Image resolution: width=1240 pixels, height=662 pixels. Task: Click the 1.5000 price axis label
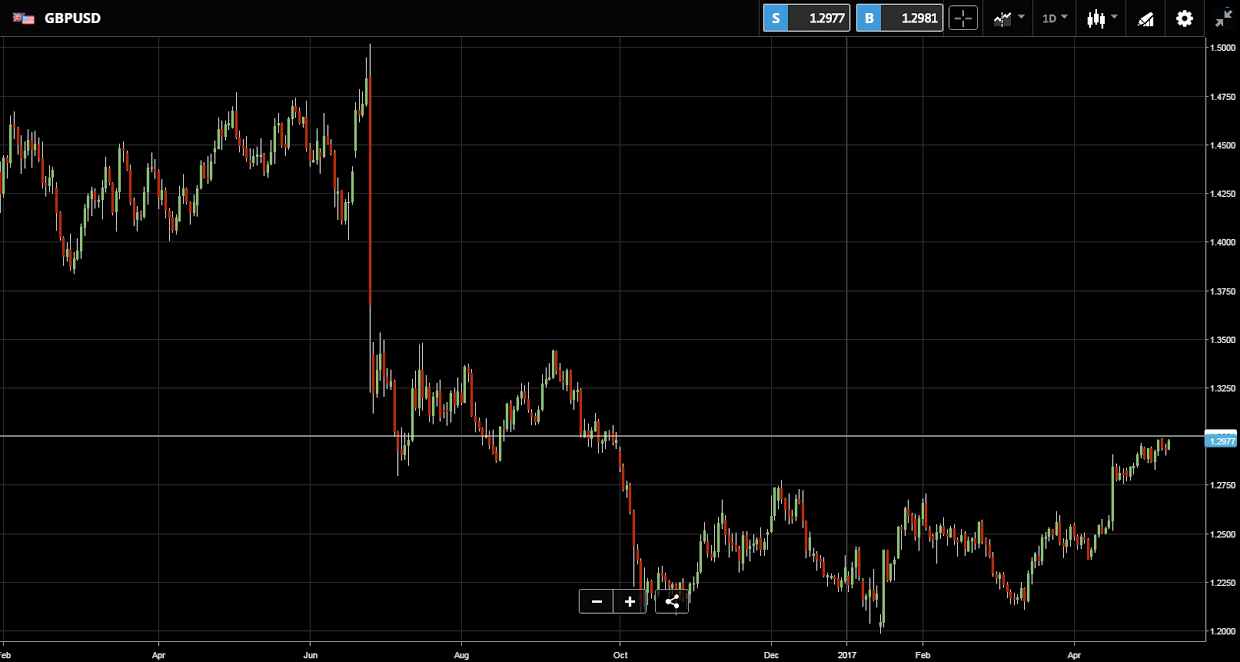(1222, 48)
